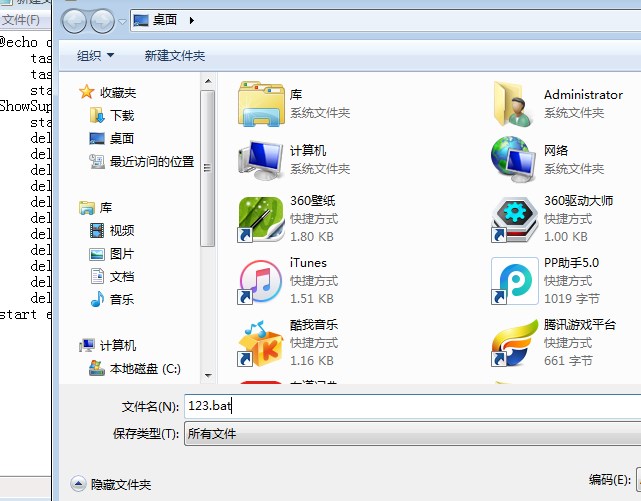Click the navigation pane scroll up arrow
The image size is (641, 501).
click(x=208, y=81)
